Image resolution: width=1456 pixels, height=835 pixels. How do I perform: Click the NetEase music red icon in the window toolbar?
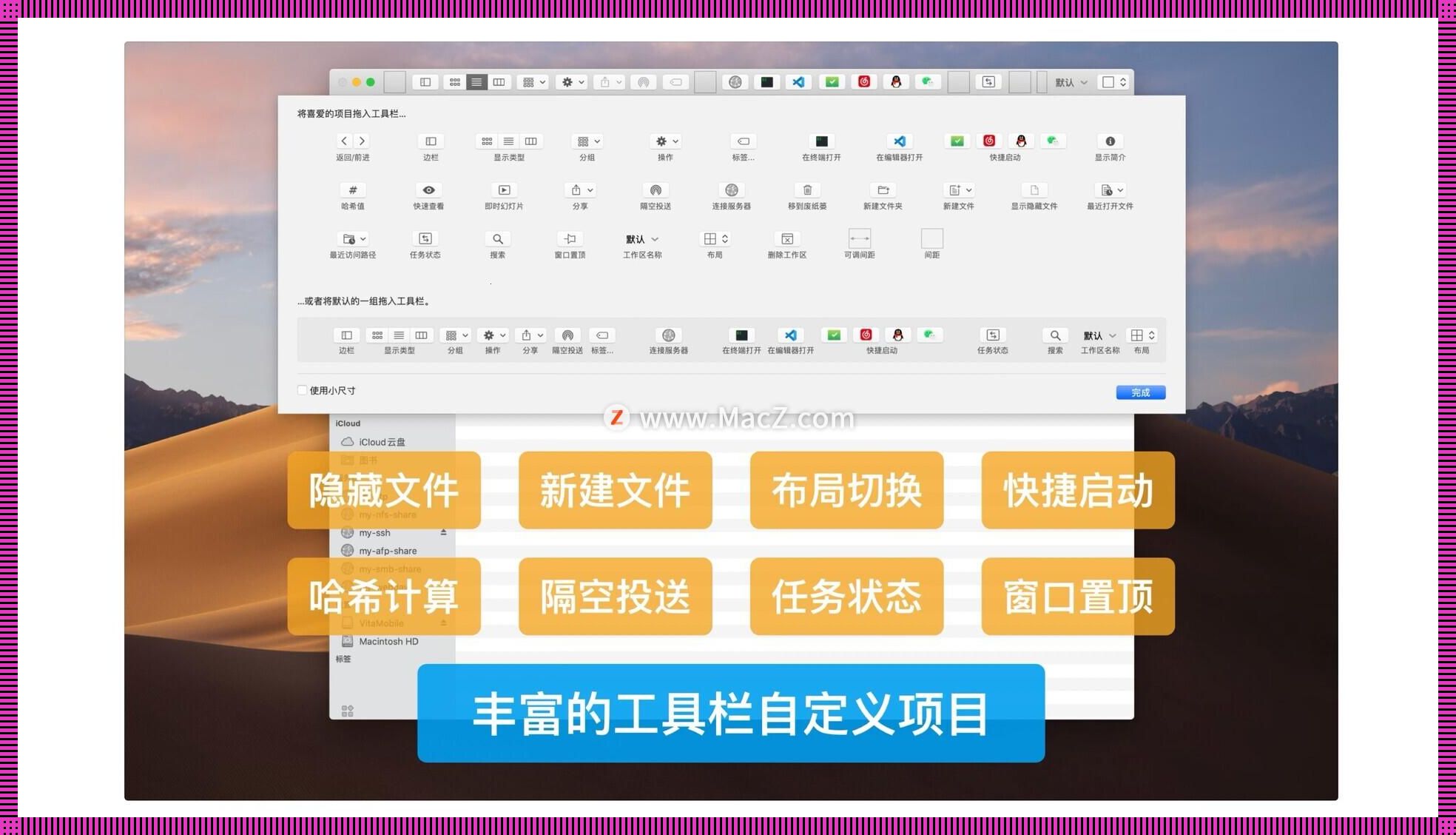tap(864, 81)
